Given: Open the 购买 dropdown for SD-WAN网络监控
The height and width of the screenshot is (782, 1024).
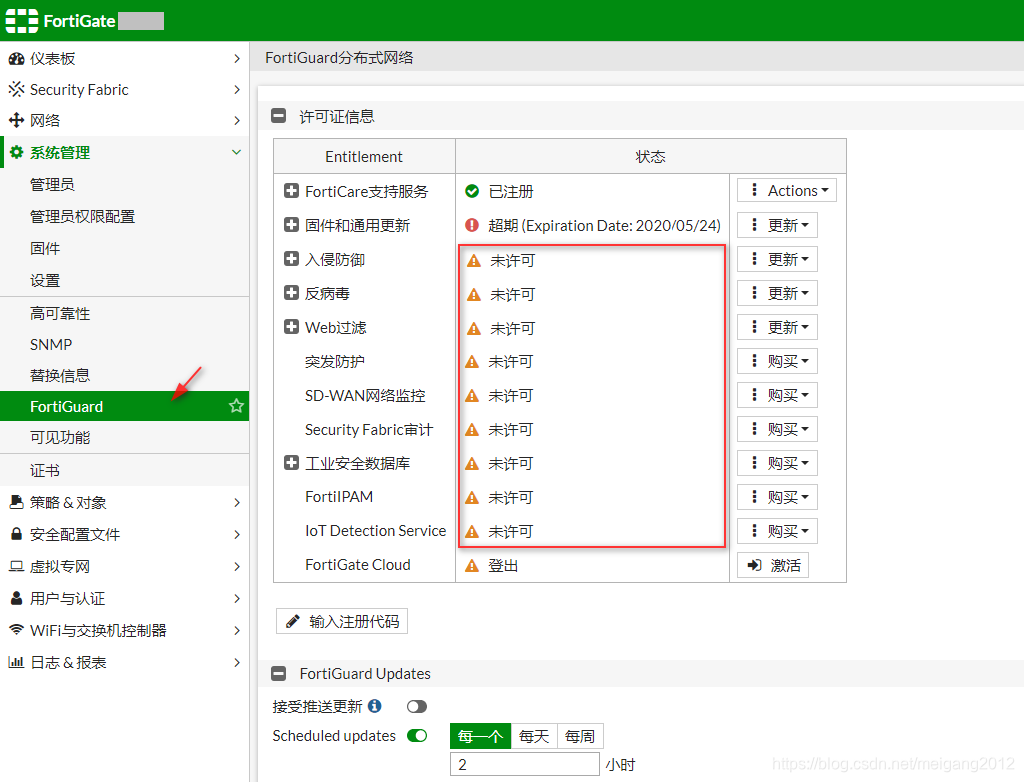Looking at the screenshot, I should pos(777,395).
